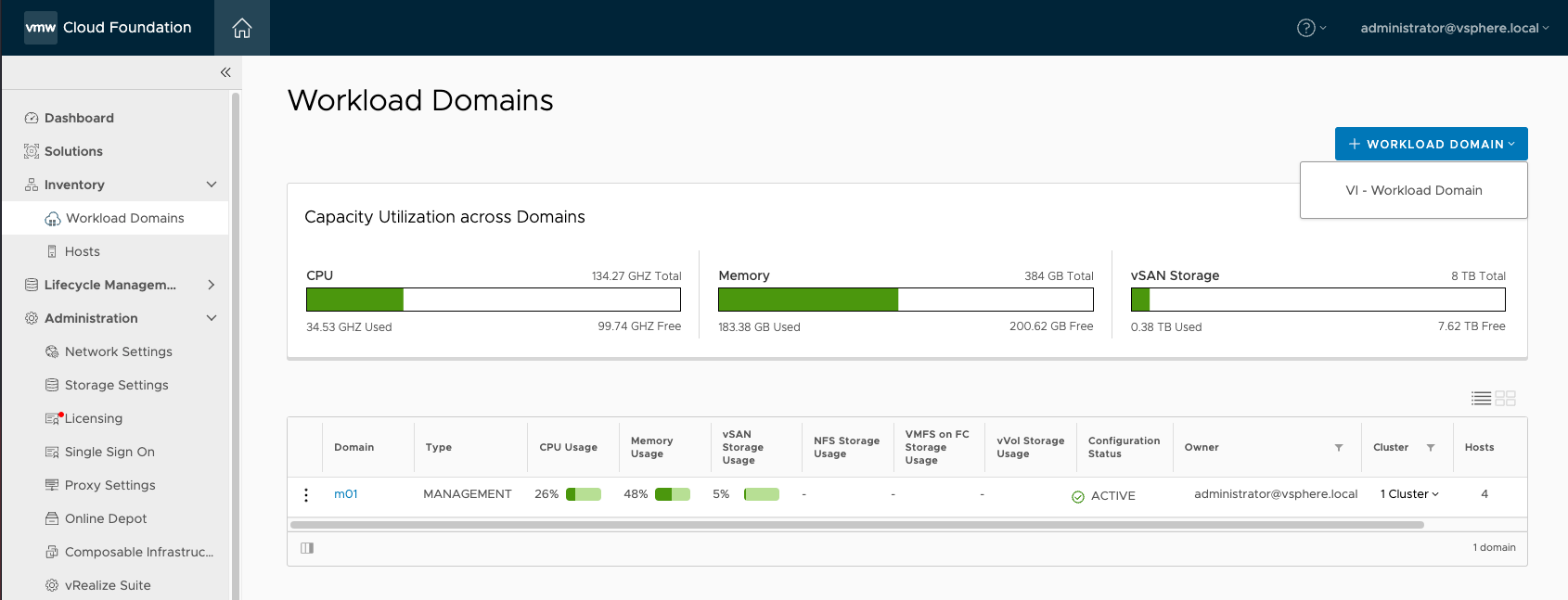Click the sidebar vertical scrollbar
The image size is (1568, 600).
click(236, 346)
